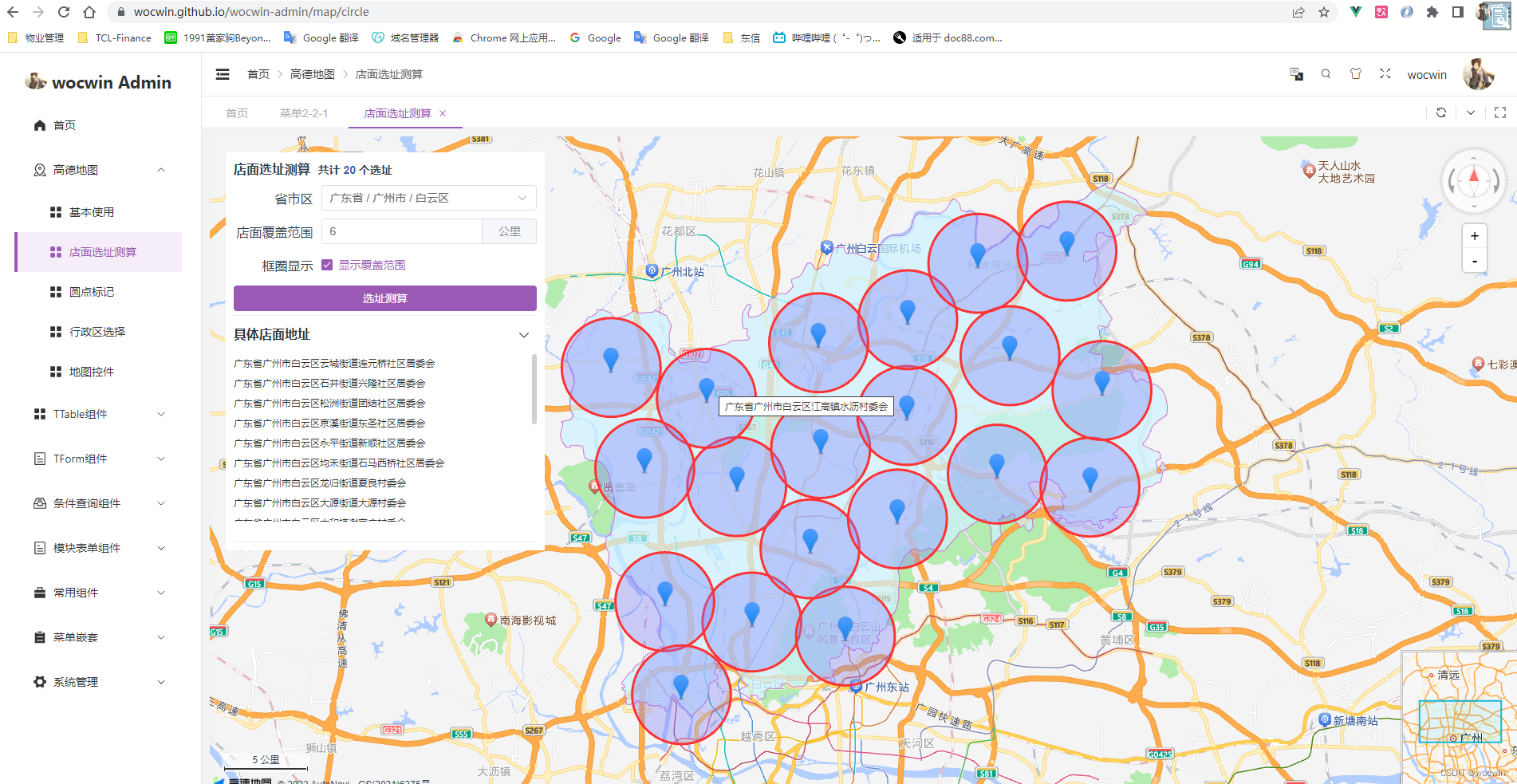The height and width of the screenshot is (784, 1517).
Task: Open the tab options dropdown arrow
Action: 1471,112
